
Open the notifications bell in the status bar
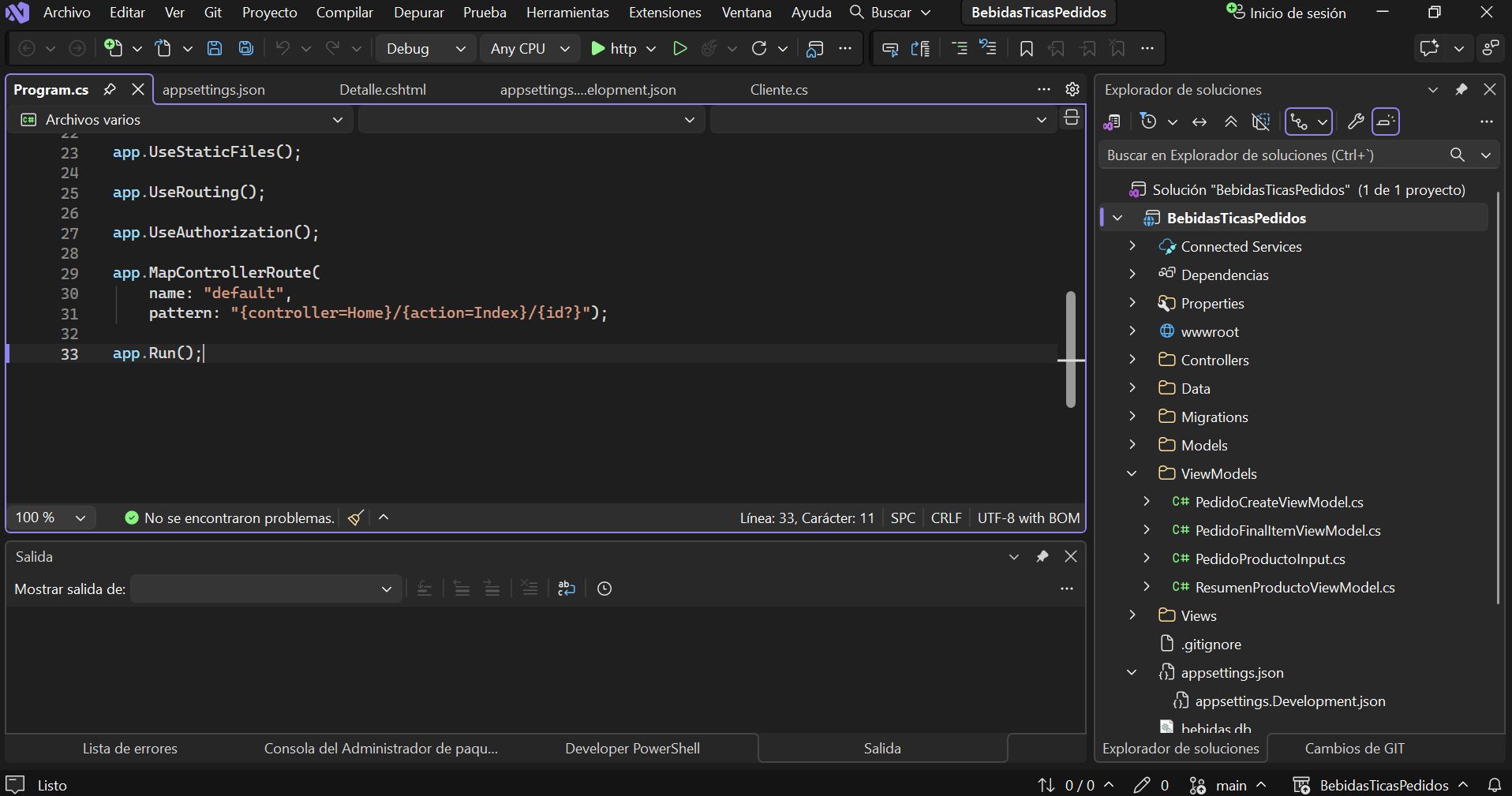pyautogui.click(x=1495, y=785)
